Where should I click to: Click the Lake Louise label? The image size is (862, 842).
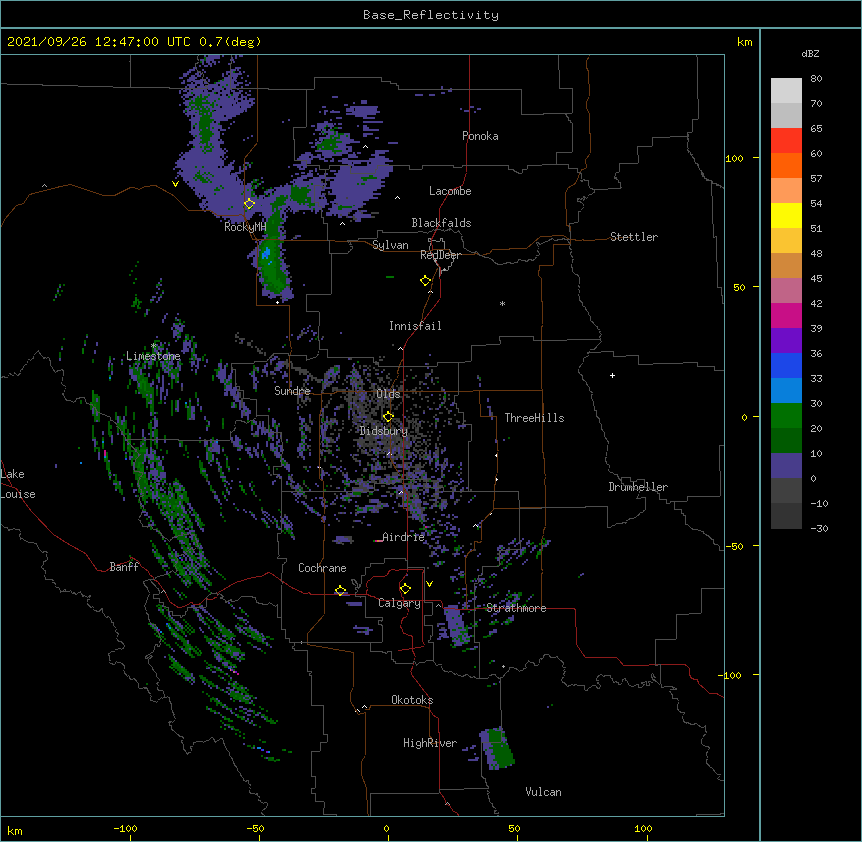pyautogui.click(x=18, y=484)
